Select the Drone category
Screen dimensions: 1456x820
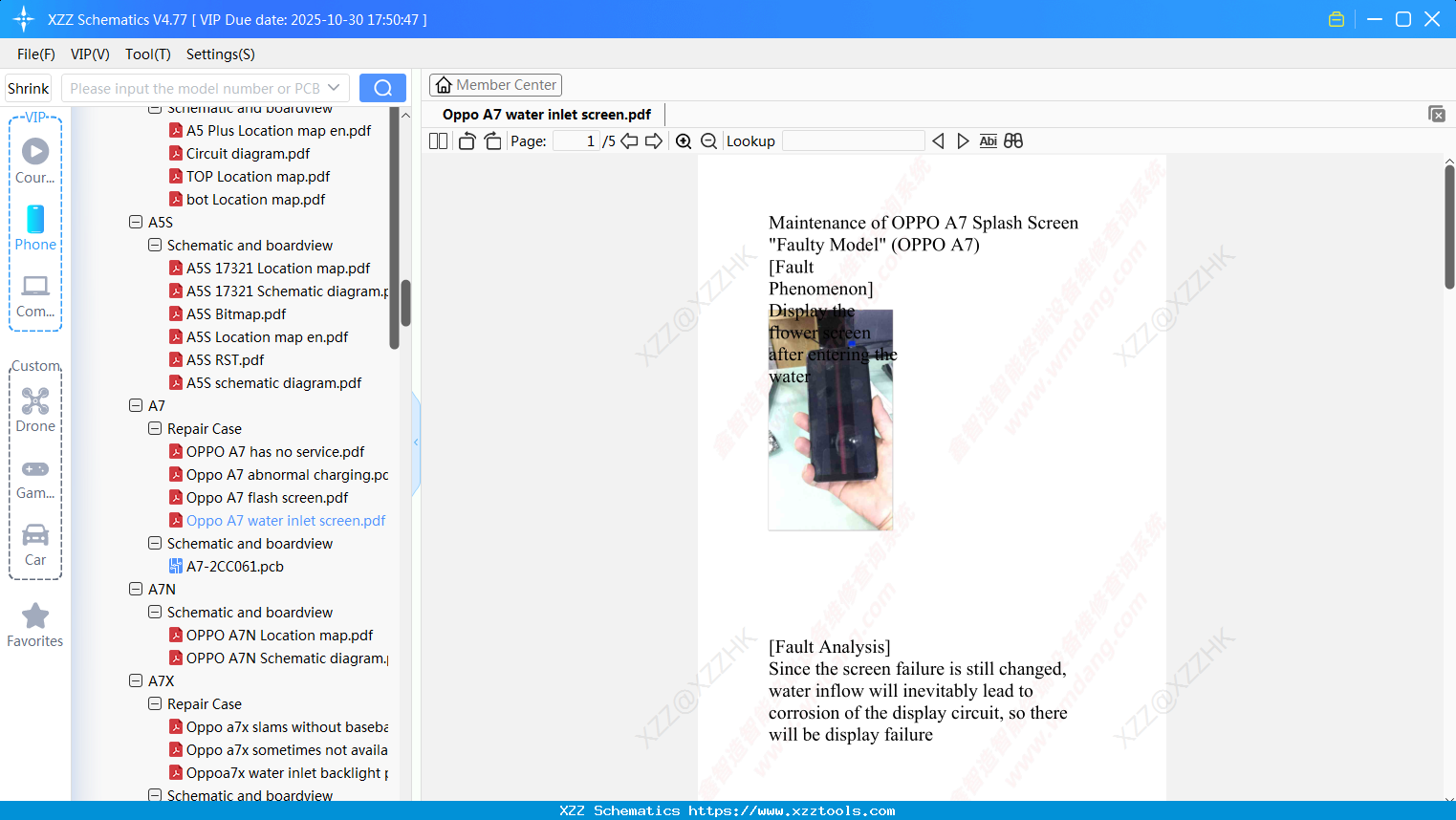35,410
